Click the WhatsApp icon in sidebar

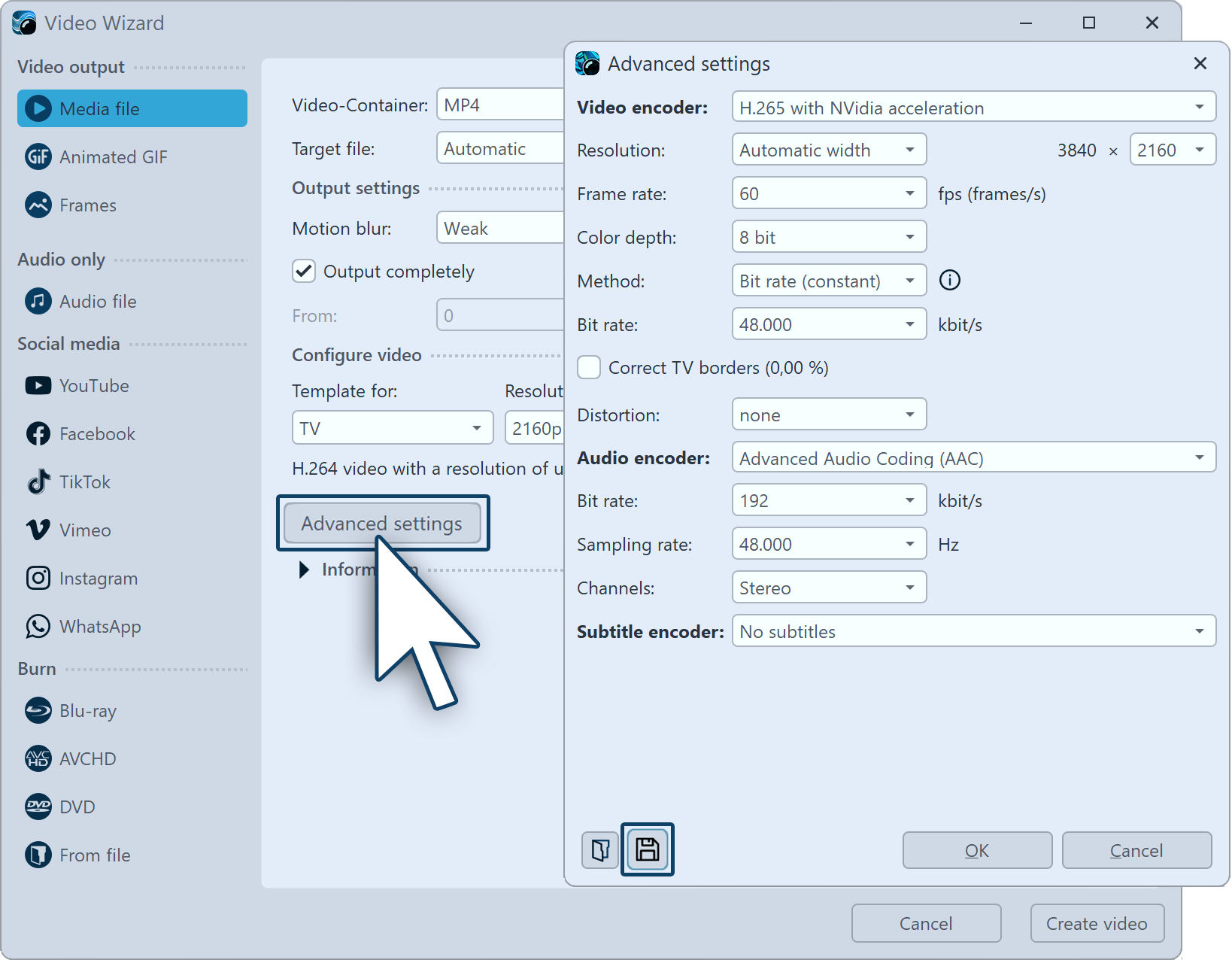(38, 627)
